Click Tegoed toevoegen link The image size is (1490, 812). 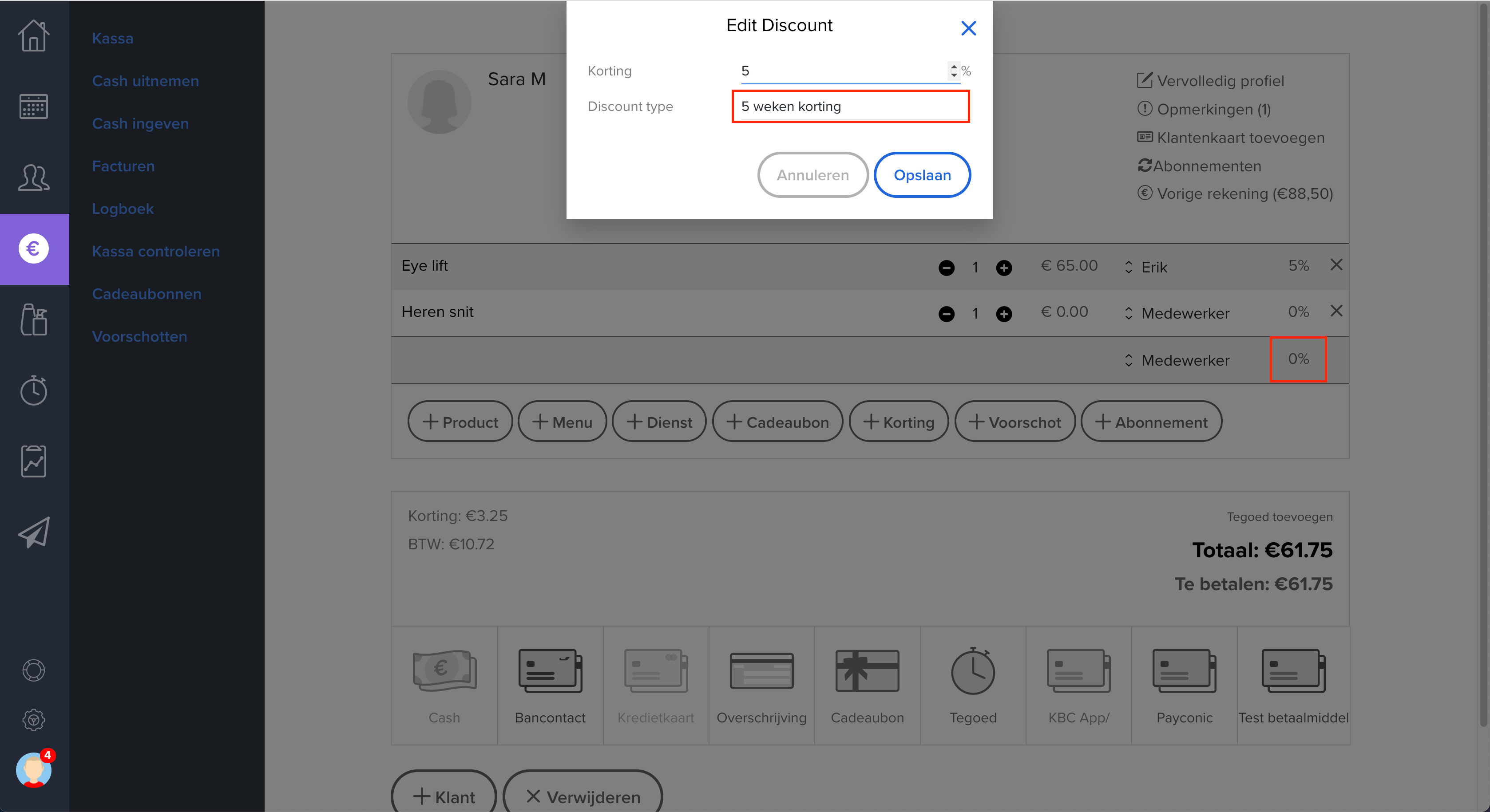click(x=1280, y=516)
